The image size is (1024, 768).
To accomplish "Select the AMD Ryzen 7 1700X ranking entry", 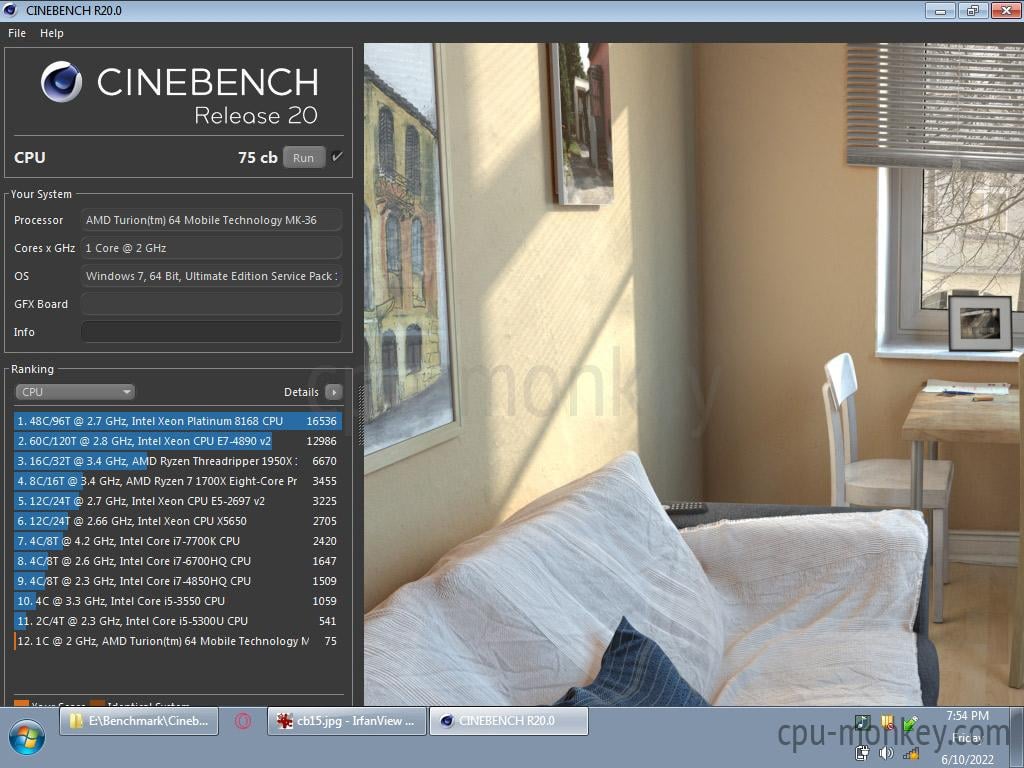I will (178, 481).
